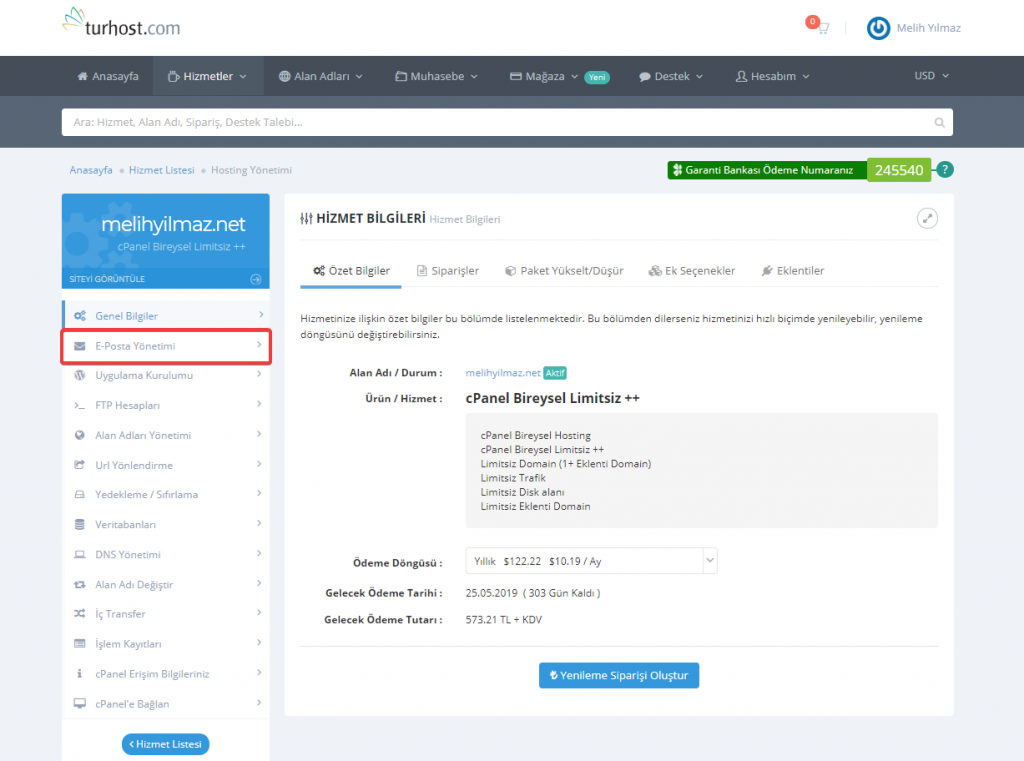Open cPanel'e Bağlan sidebar item

[166, 704]
